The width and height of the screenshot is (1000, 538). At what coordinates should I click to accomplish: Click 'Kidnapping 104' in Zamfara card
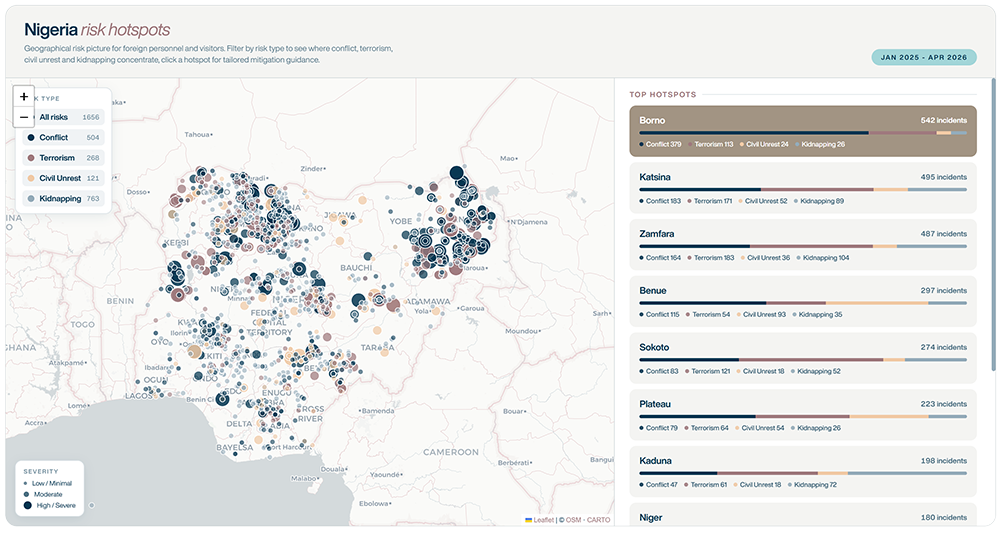click(x=823, y=258)
